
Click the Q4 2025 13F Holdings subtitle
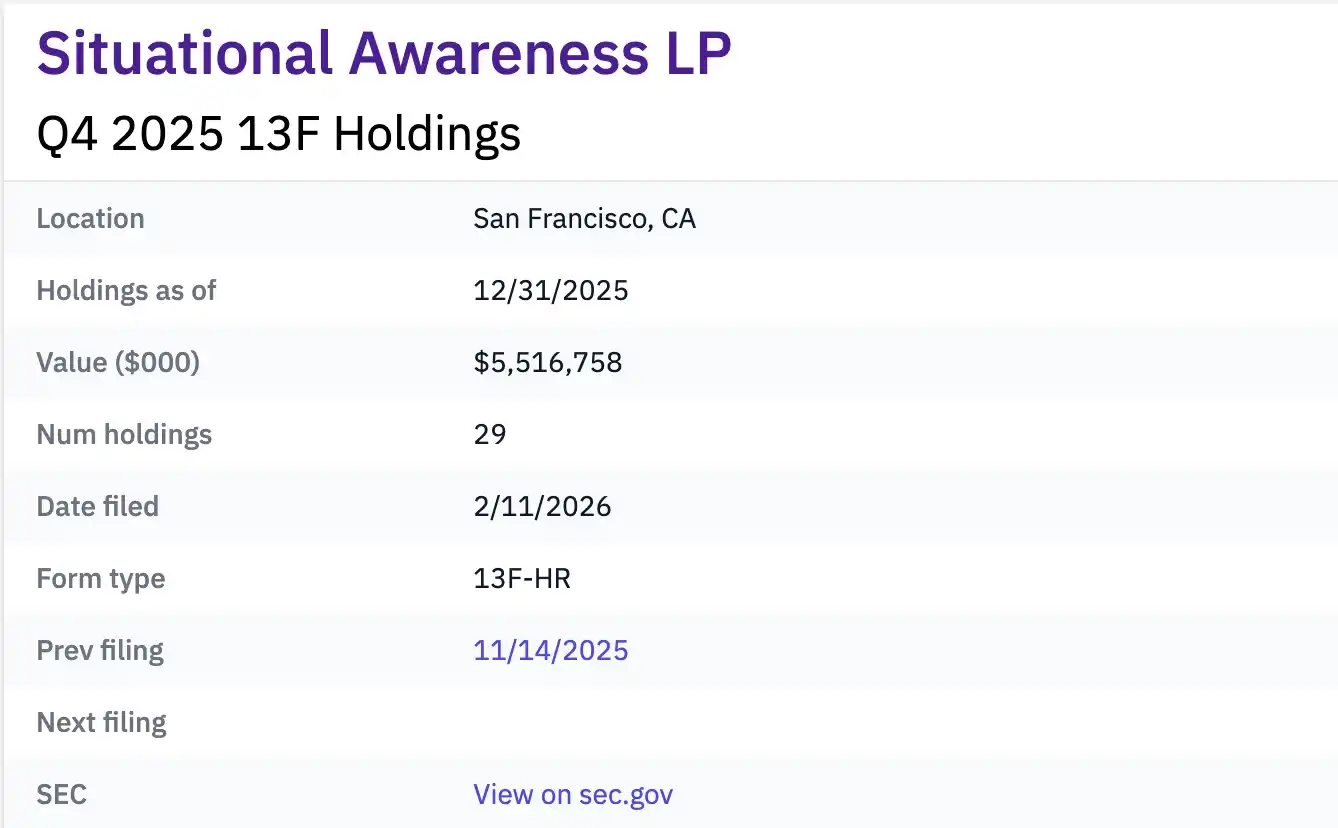pos(278,133)
